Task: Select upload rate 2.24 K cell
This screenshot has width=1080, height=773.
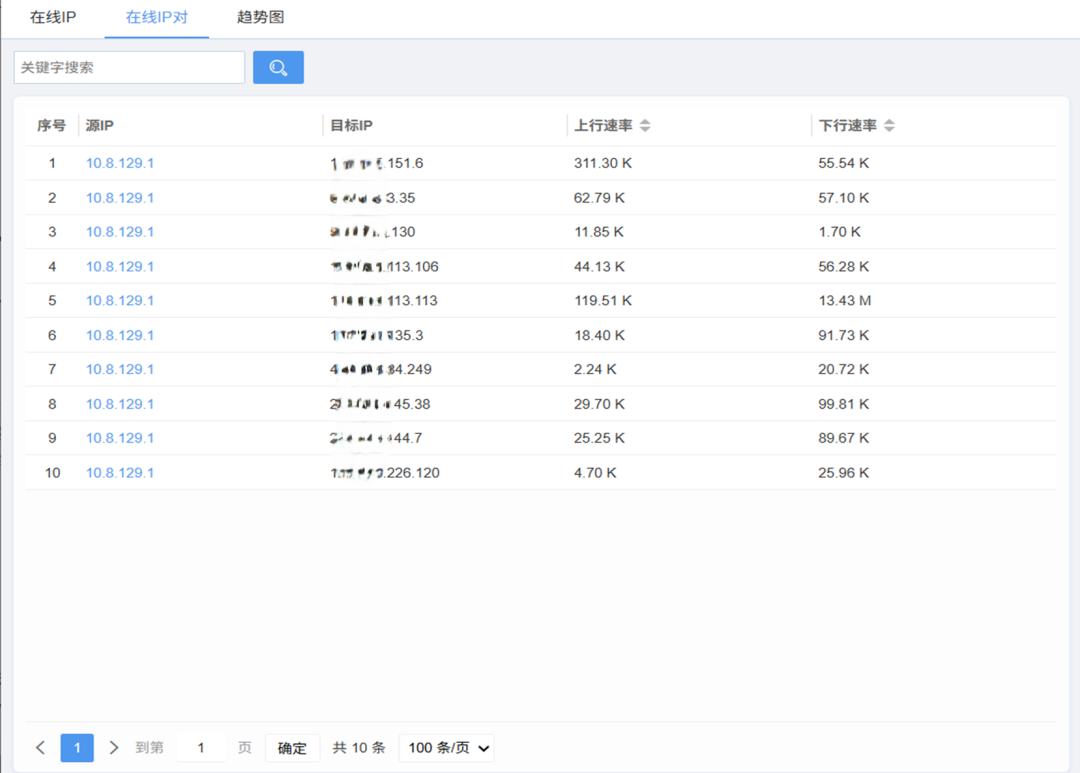Action: point(595,369)
